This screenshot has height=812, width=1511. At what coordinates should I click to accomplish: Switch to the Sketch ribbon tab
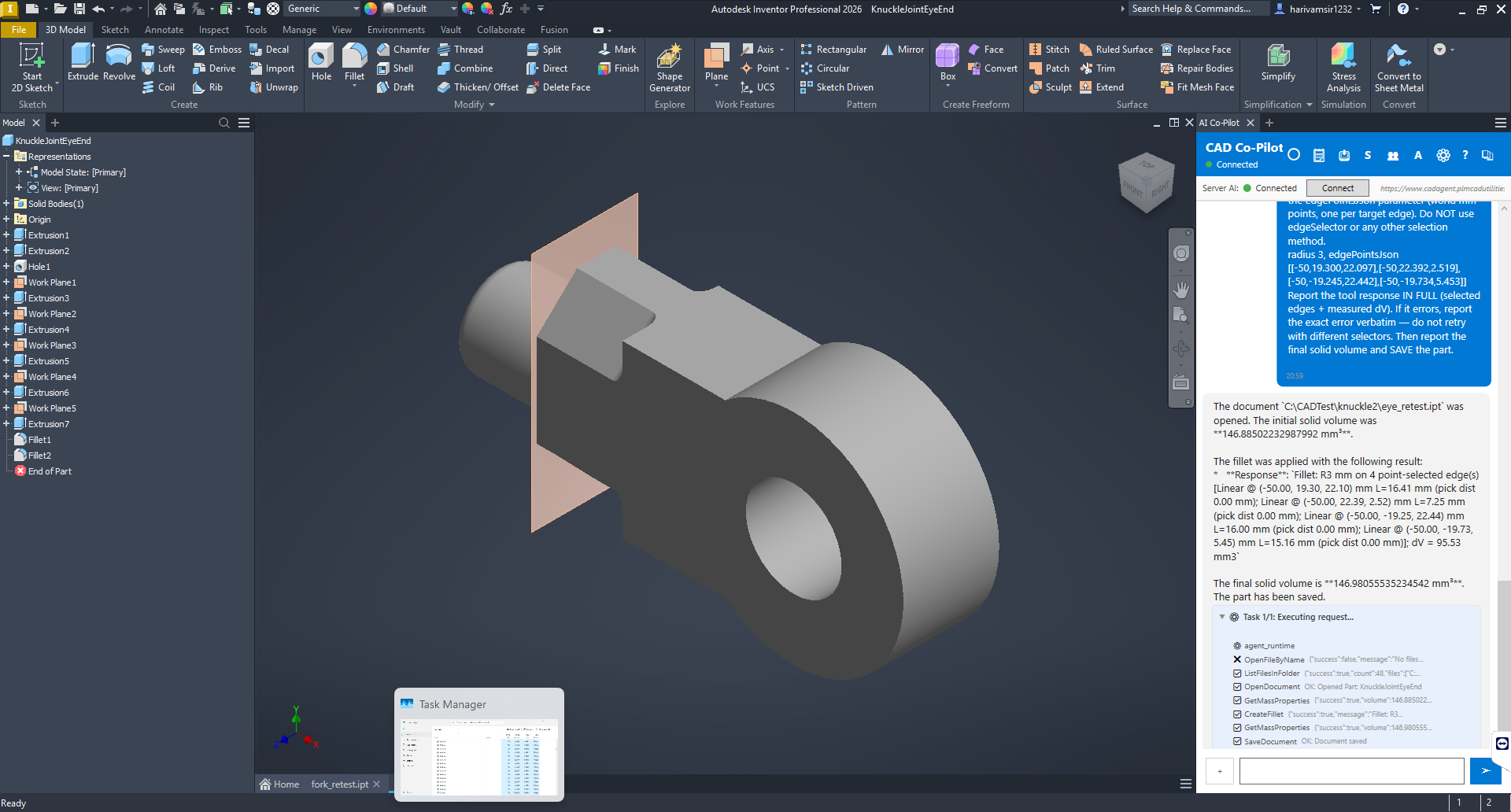115,30
